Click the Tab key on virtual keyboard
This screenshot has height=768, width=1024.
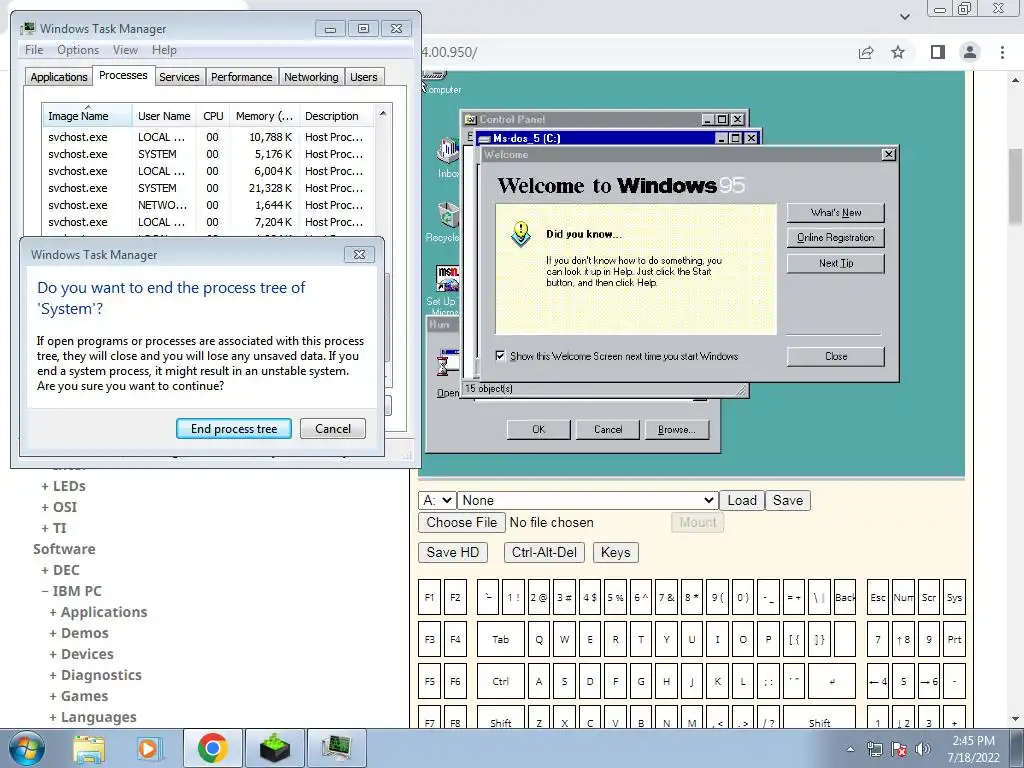(500, 639)
